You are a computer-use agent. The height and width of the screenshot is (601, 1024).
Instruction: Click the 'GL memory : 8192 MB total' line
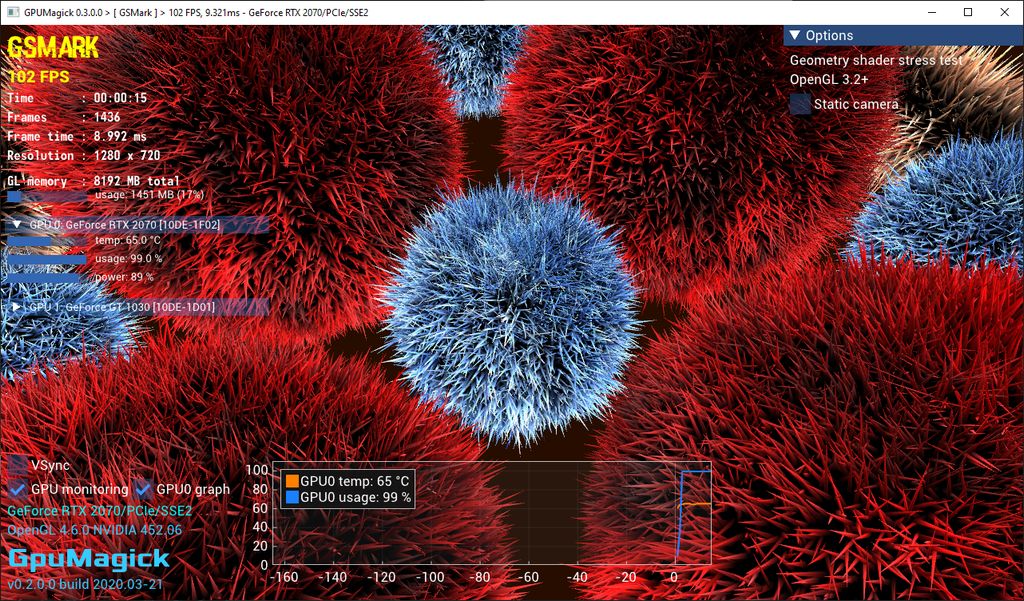tap(93, 181)
